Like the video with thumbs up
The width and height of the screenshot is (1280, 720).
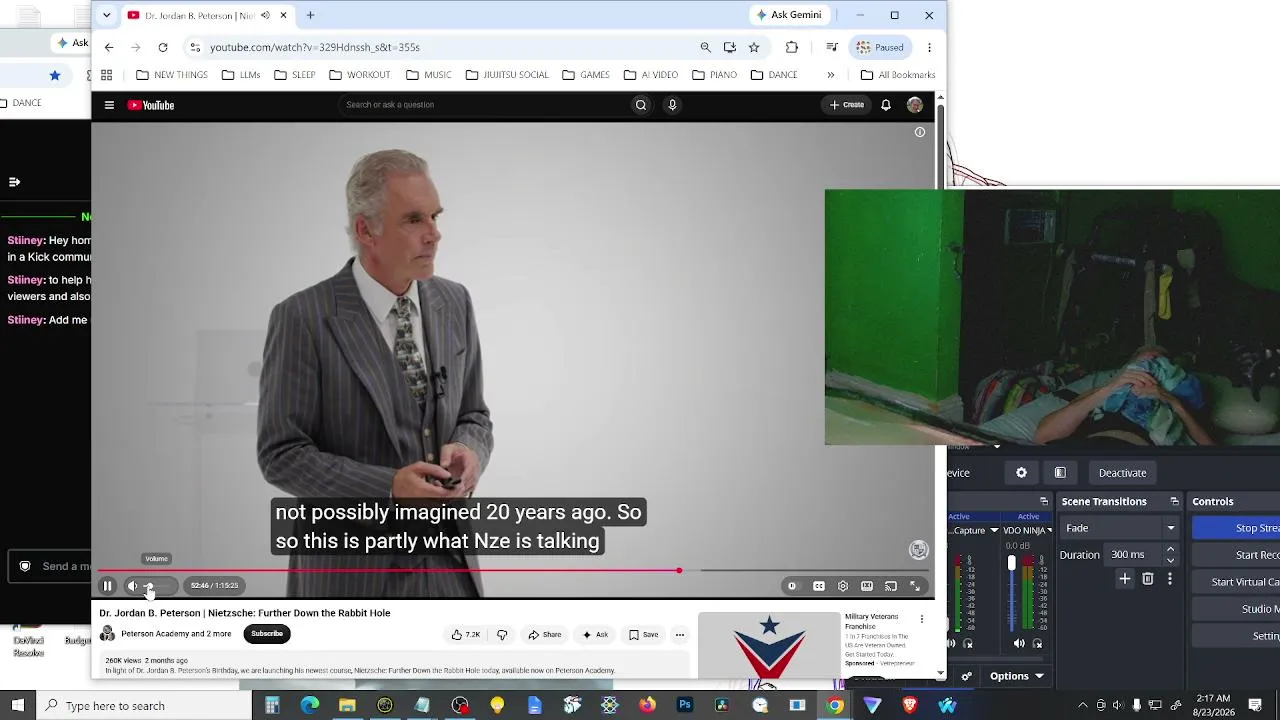465,635
